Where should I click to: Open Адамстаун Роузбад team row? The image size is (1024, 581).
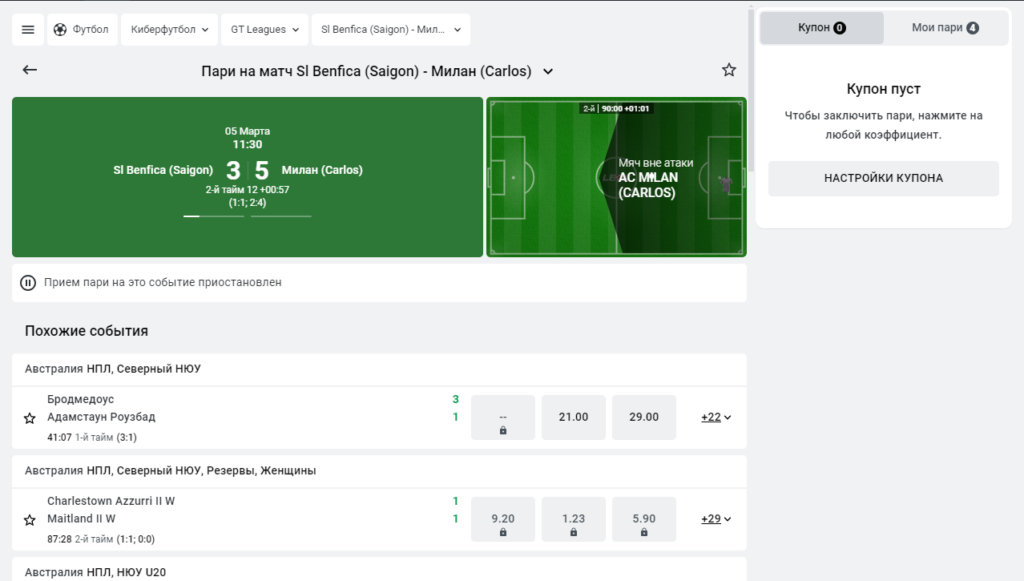(x=101, y=416)
